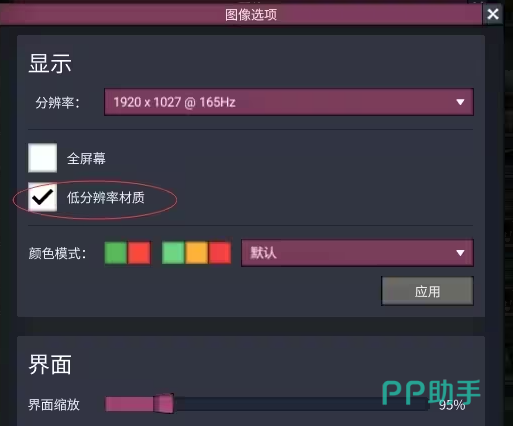Pick the red swatch in the three-color group
Viewport: 513px width, 426px height.
(220, 253)
